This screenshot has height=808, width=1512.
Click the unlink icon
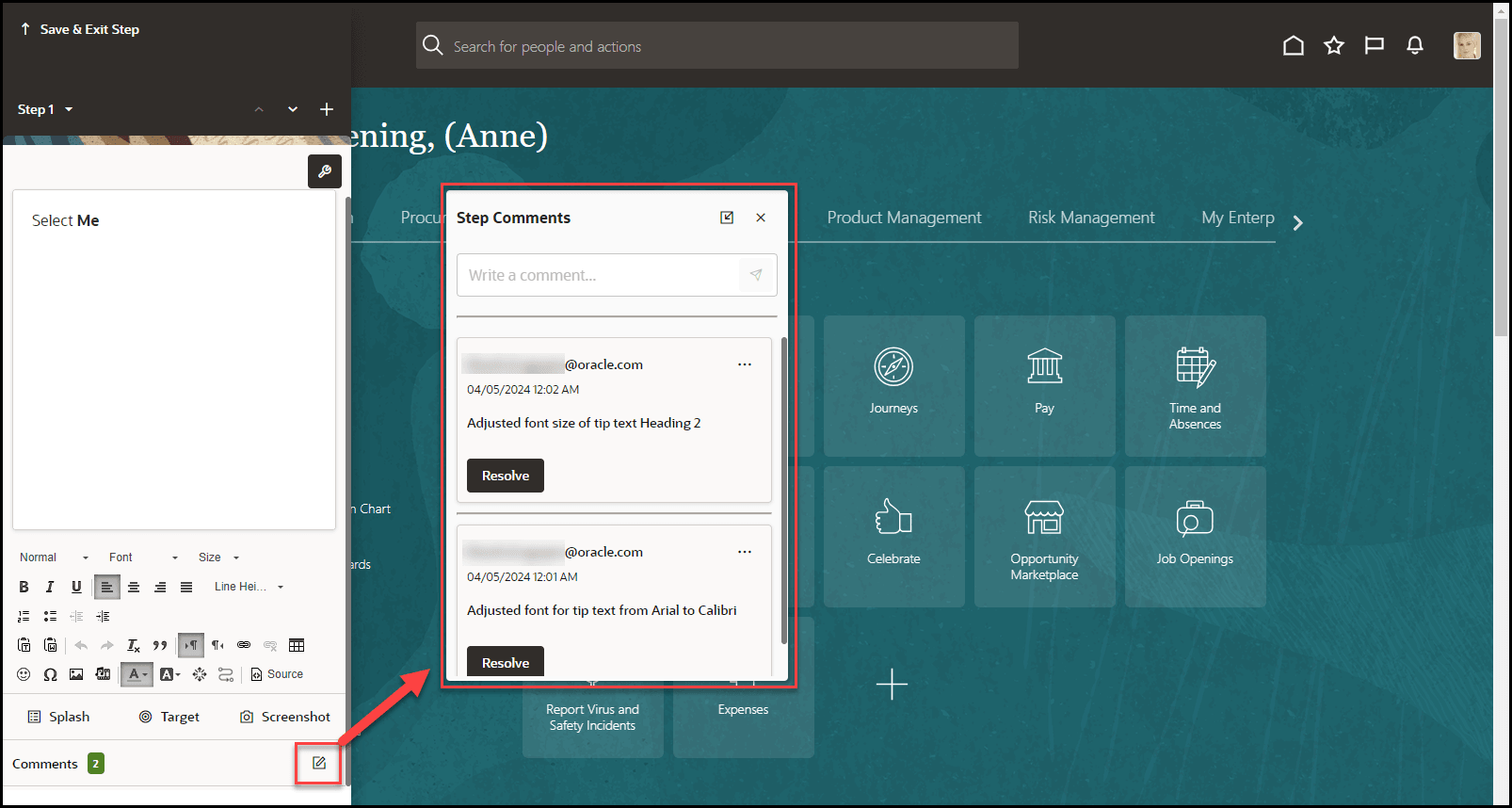[270, 645]
